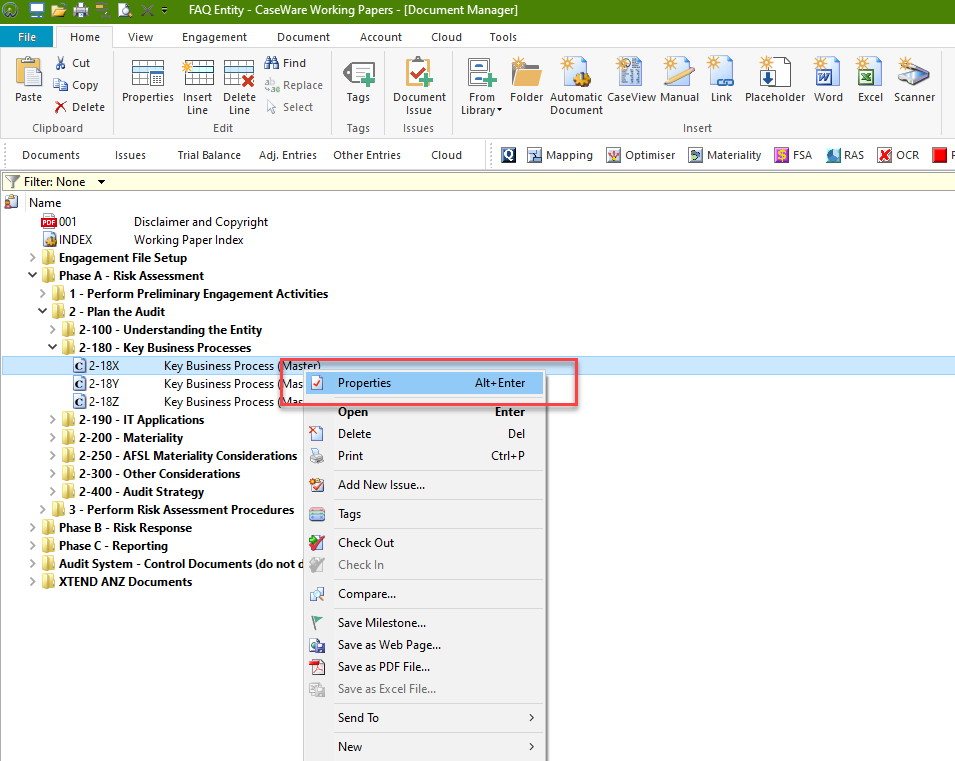Open Find from the Edit group
Viewport: 955px width, 761px height.
click(285, 63)
